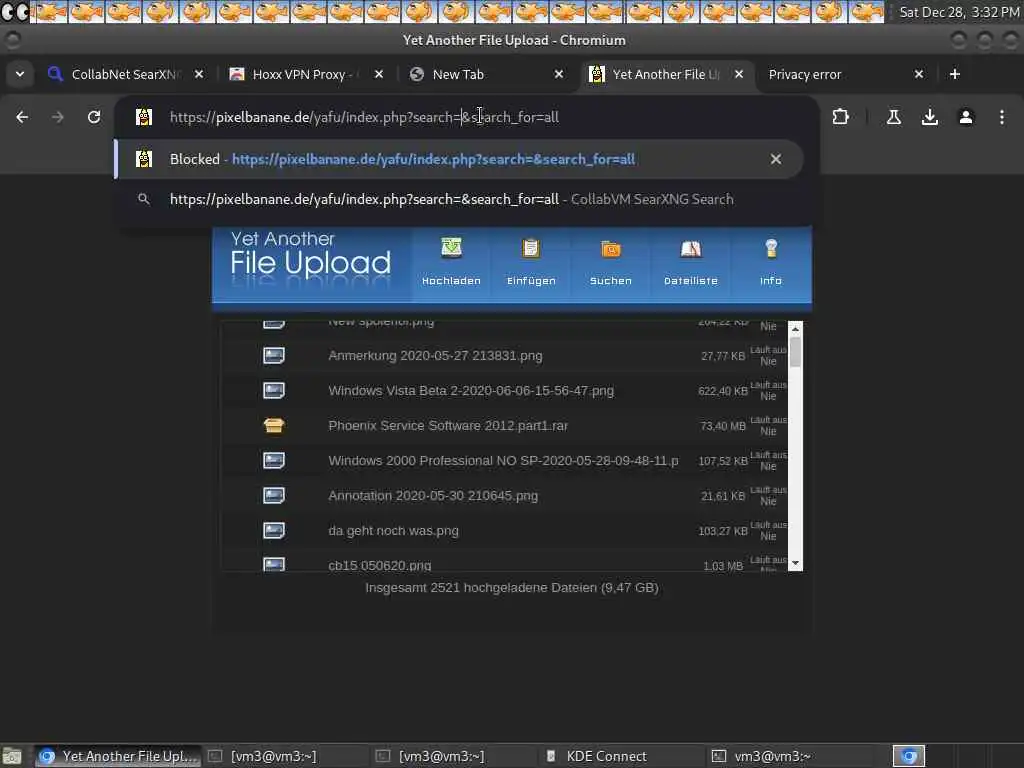Open the profile avatar icon

point(966,117)
